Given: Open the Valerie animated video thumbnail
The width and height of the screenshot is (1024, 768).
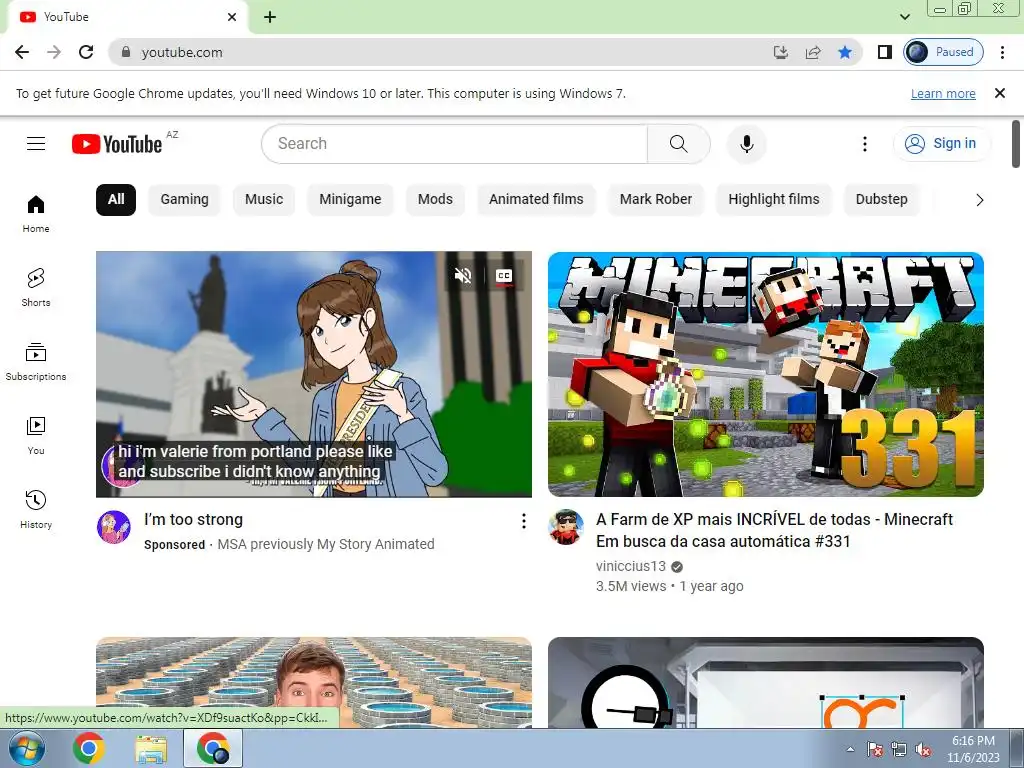Looking at the screenshot, I should pos(313,374).
